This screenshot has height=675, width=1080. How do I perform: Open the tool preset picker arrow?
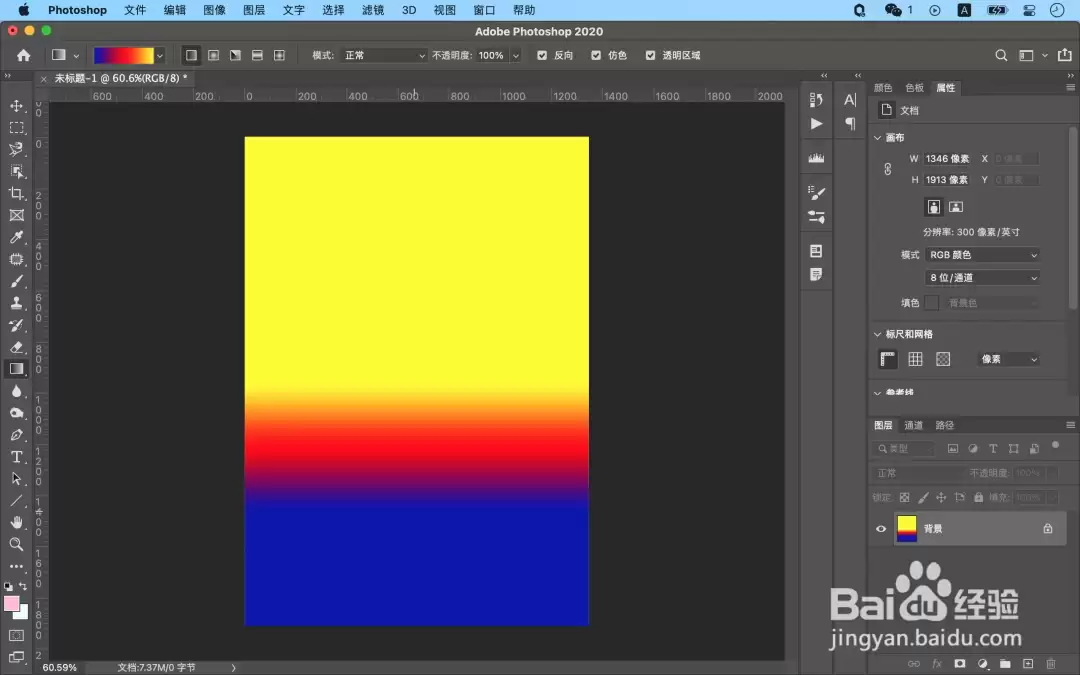(76, 56)
